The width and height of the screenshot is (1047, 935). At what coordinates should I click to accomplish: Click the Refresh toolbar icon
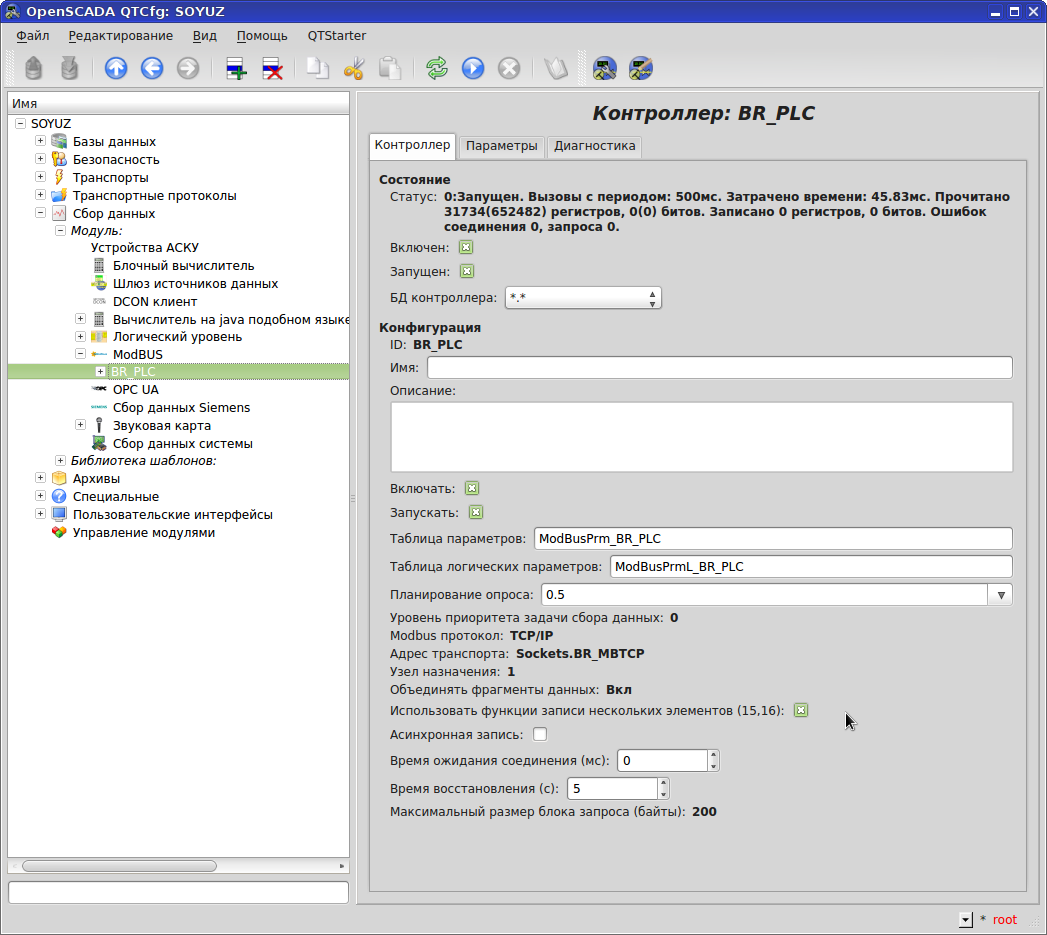pyautogui.click(x=436, y=68)
